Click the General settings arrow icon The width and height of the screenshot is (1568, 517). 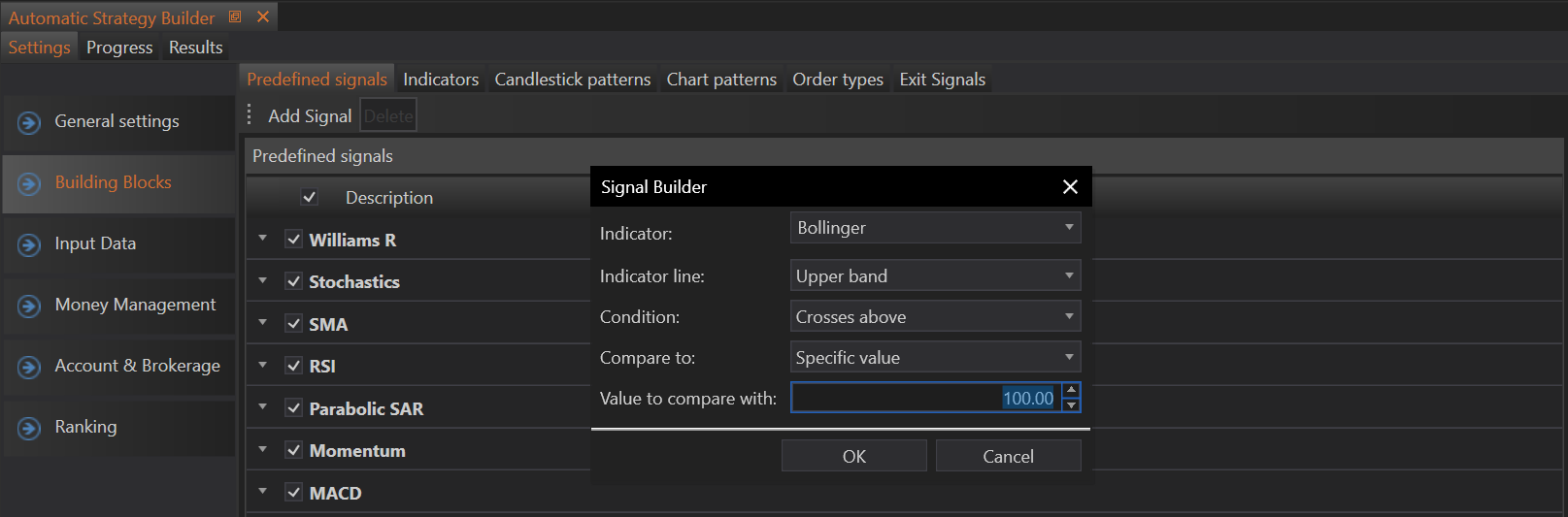point(29,122)
